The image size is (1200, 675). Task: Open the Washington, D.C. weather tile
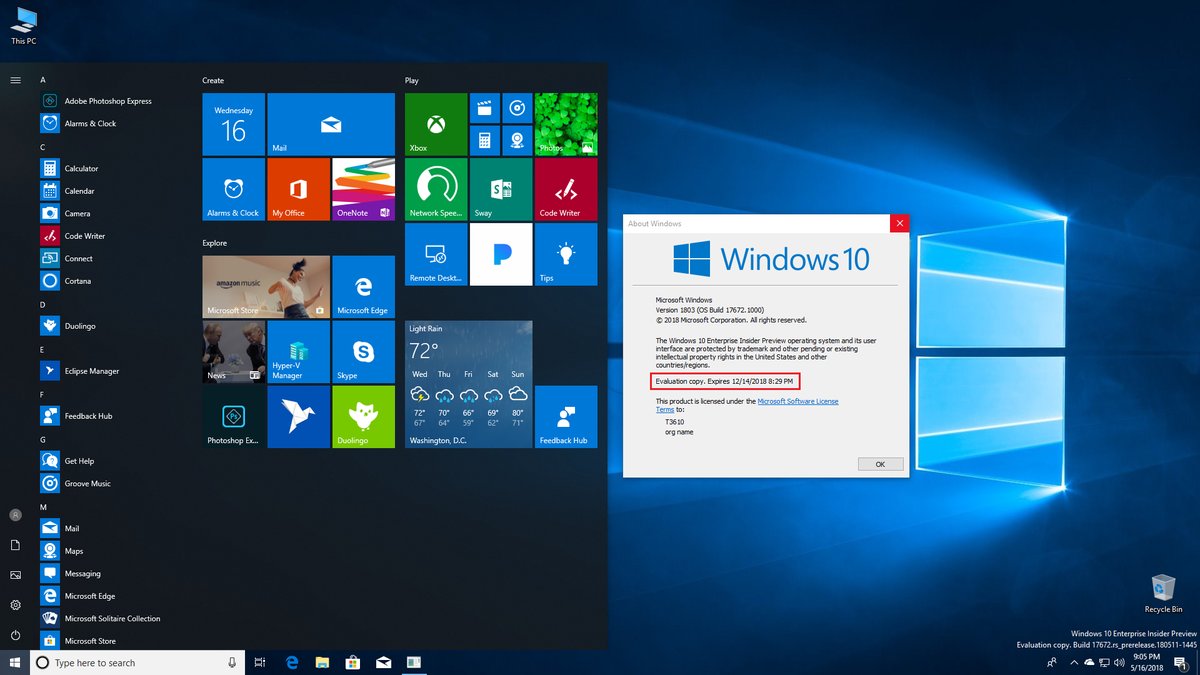tap(468, 384)
